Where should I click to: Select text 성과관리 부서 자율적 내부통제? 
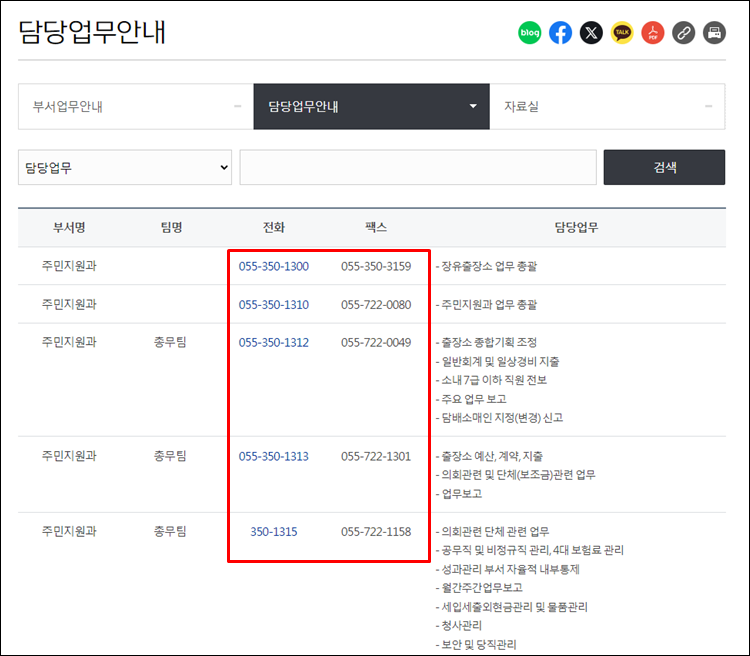pos(508,569)
